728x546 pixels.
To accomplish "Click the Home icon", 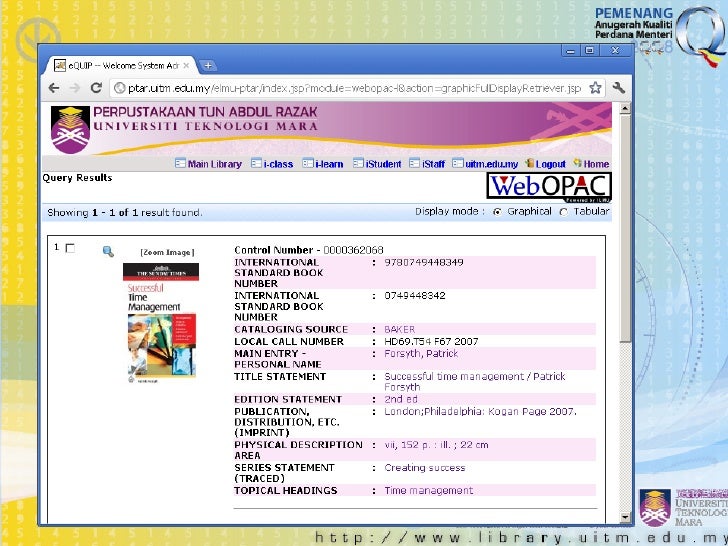I will point(577,163).
